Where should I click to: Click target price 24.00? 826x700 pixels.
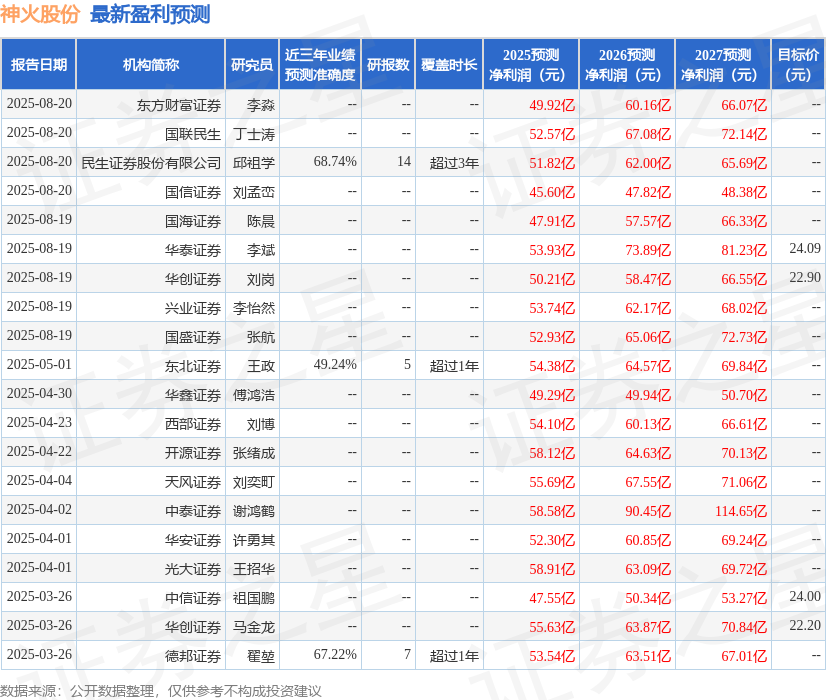pyautogui.click(x=805, y=596)
